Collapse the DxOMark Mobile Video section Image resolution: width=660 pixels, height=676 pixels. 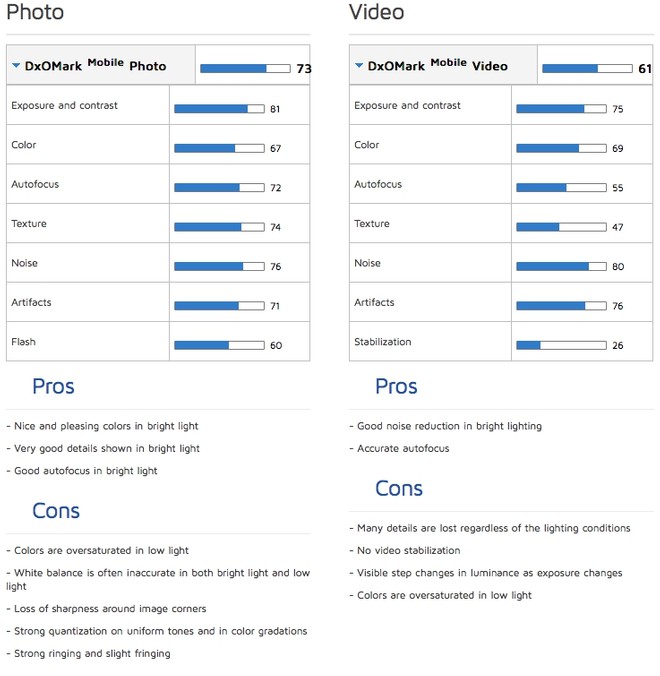[x=359, y=66]
